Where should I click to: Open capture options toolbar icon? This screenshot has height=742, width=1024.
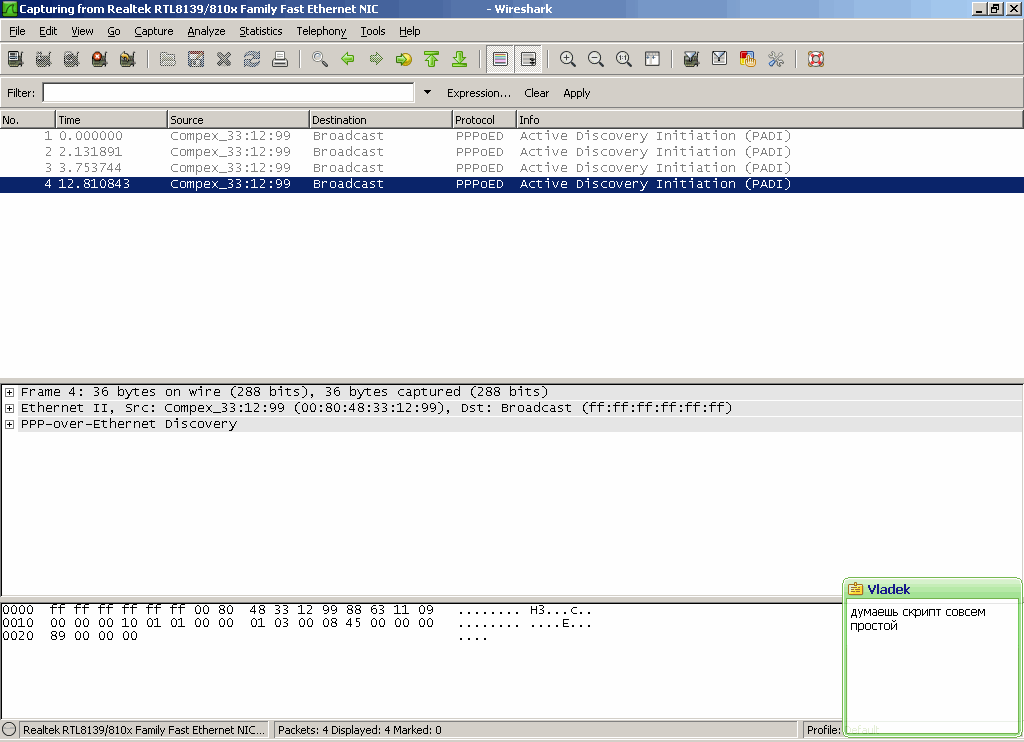pos(44,59)
